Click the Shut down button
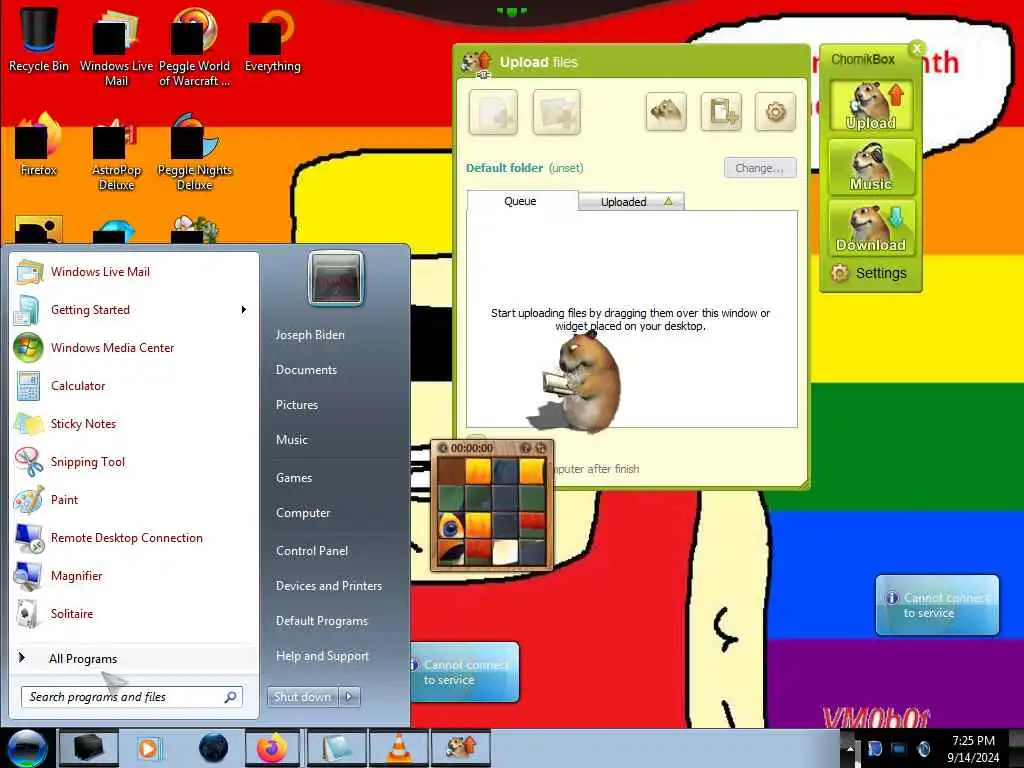This screenshot has height=768, width=1024. click(302, 697)
